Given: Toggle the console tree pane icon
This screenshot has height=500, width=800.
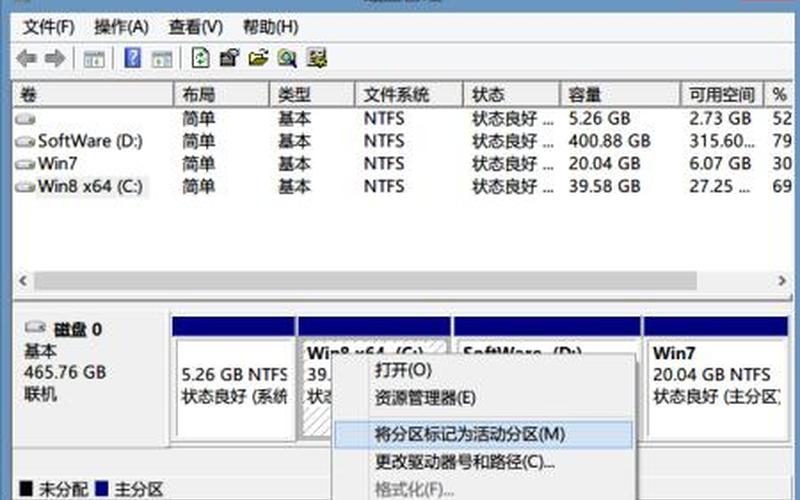Looking at the screenshot, I should tap(94, 59).
